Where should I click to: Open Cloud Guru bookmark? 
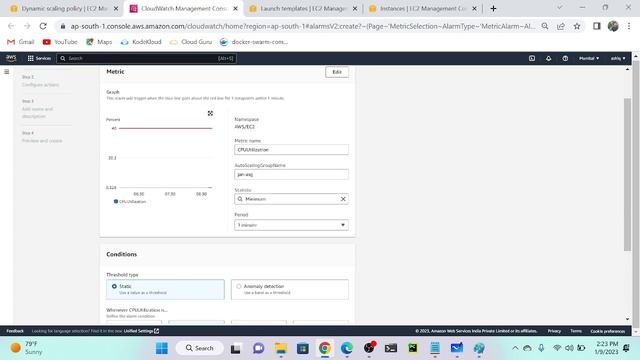pyautogui.click(x=191, y=42)
